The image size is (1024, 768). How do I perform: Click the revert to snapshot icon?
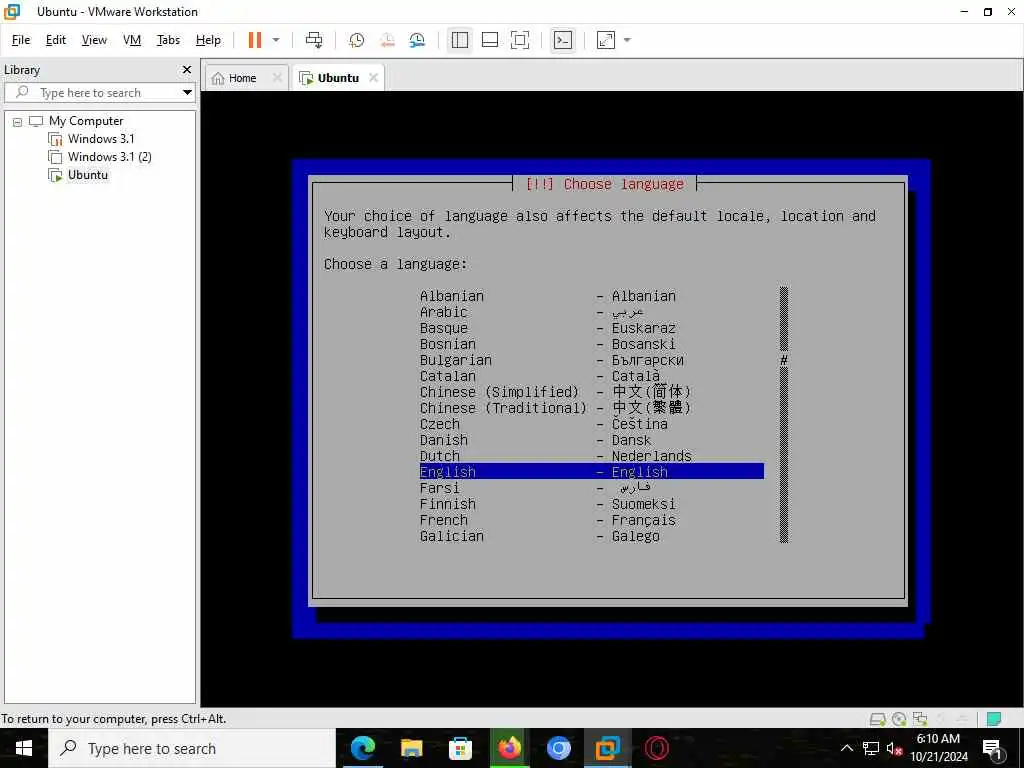click(387, 40)
